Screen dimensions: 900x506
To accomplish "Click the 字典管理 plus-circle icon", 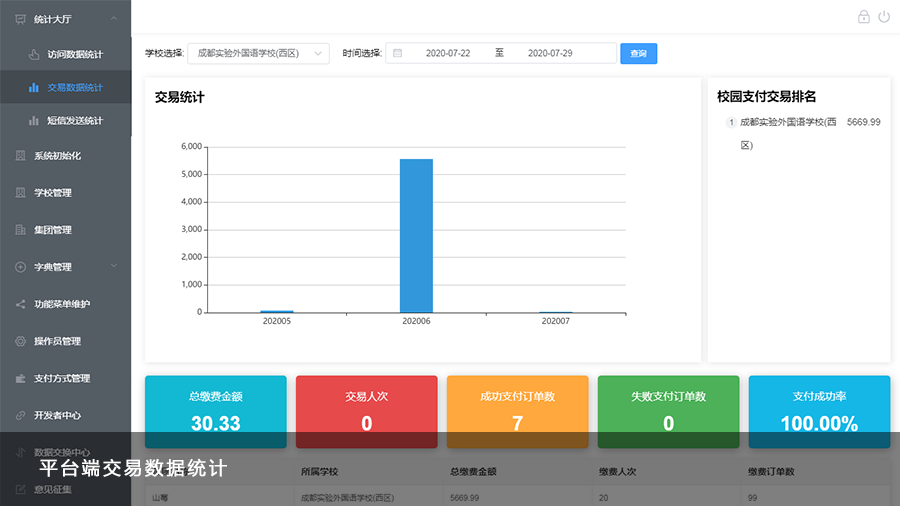I will 21,267.
